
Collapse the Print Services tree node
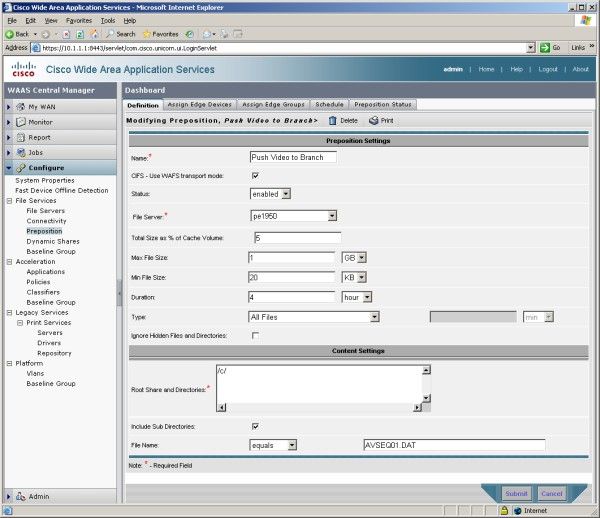20,323
